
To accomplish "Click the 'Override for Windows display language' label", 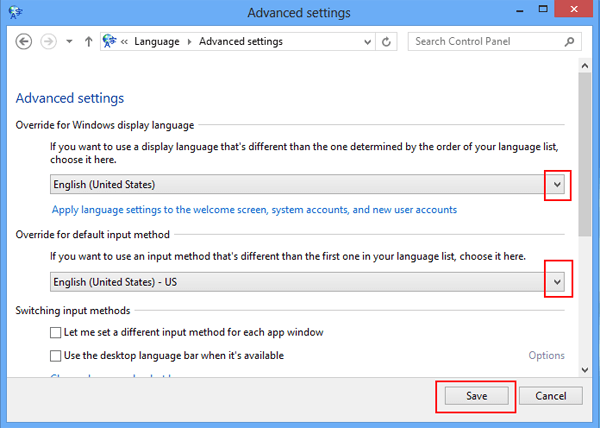I will (x=105, y=125).
